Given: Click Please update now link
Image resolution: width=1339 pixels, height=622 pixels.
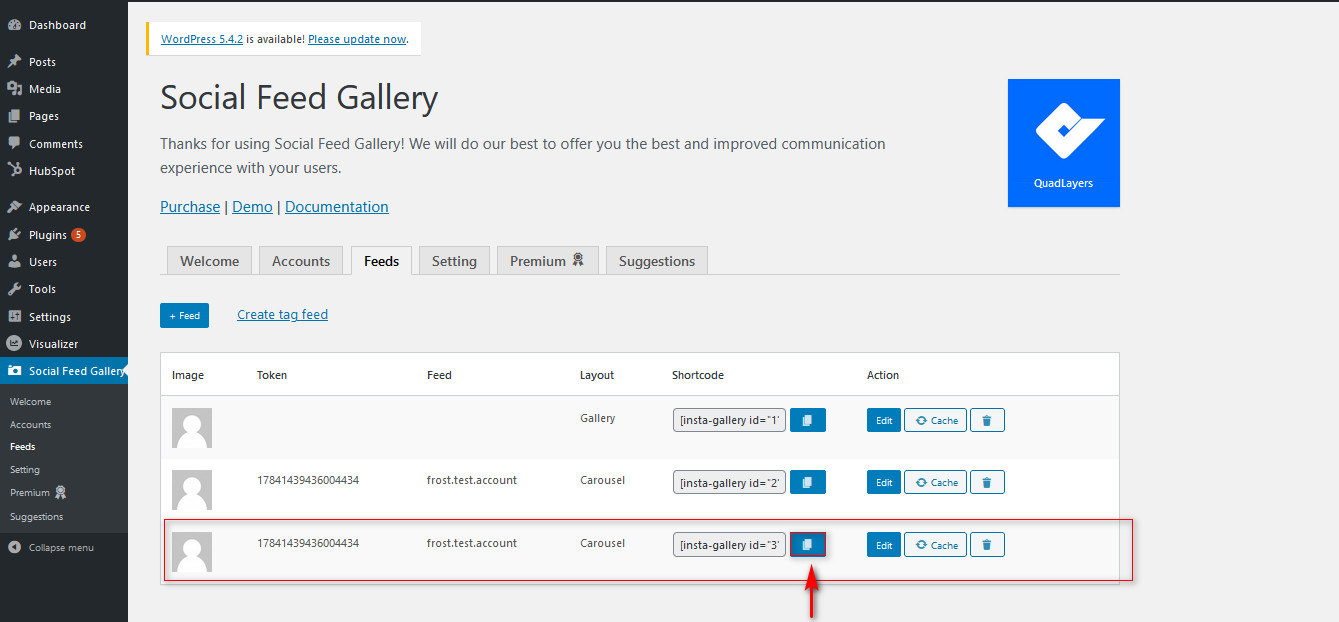Looking at the screenshot, I should [357, 39].
